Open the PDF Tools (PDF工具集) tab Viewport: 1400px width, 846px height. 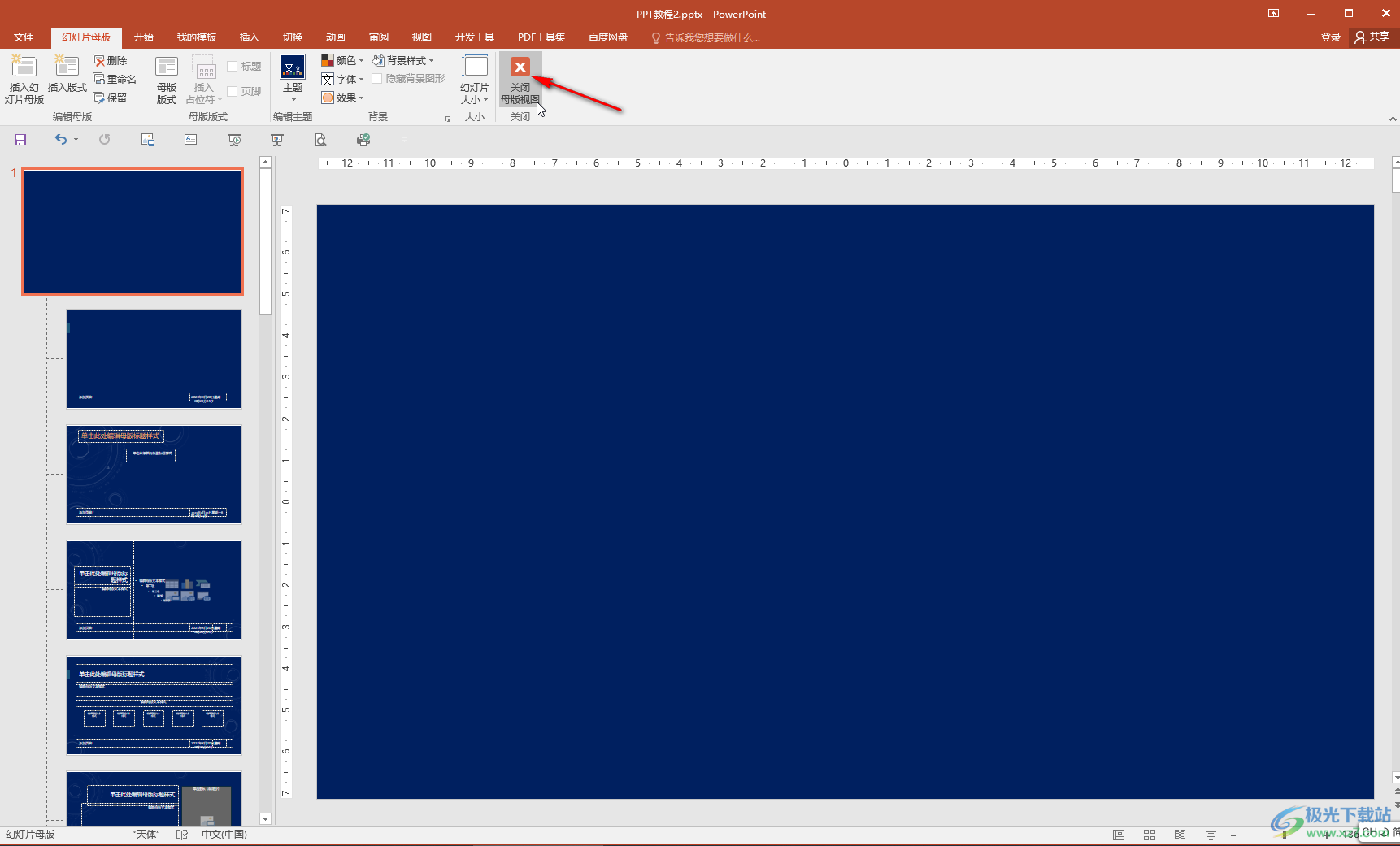(x=541, y=37)
